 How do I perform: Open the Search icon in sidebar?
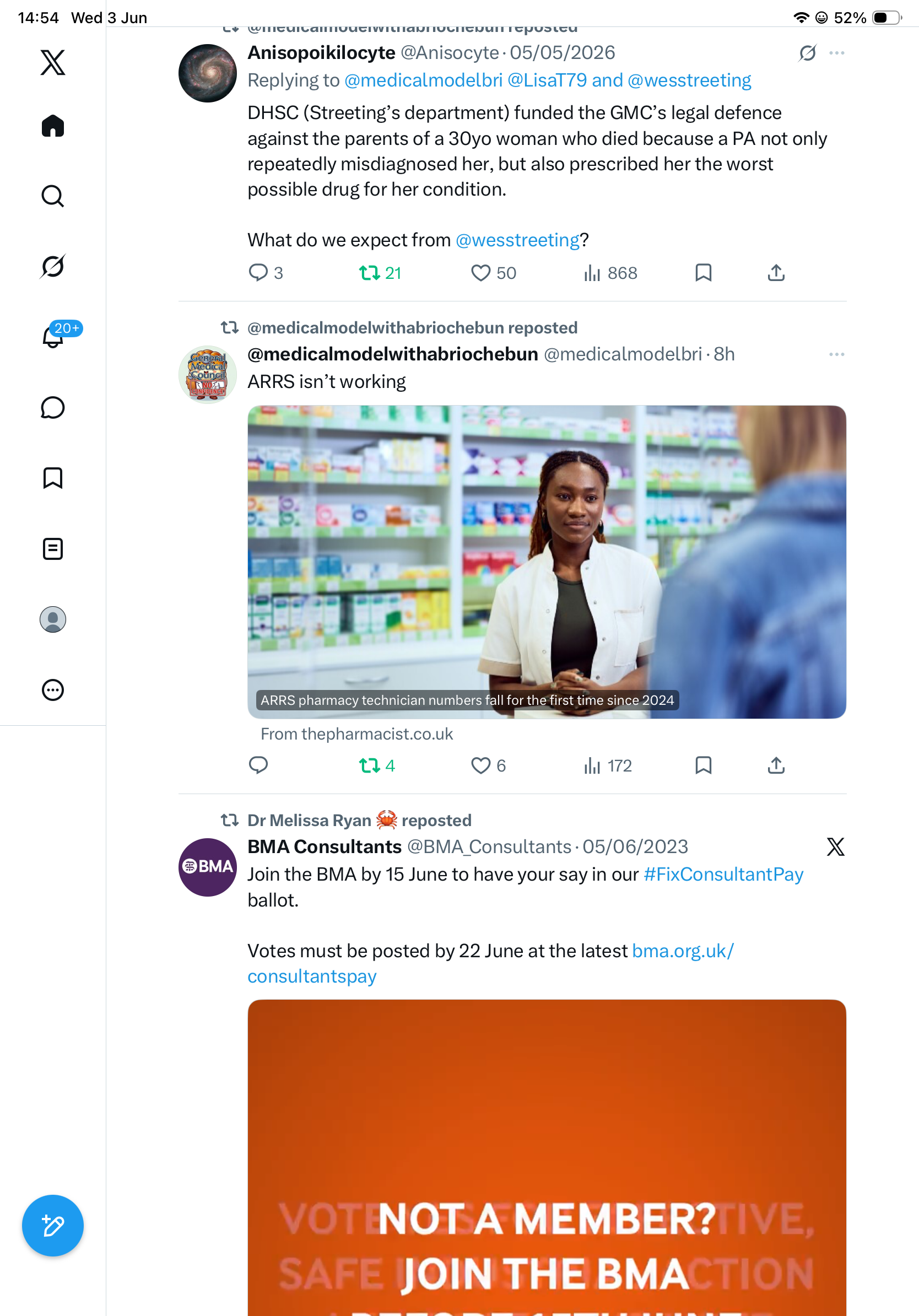click(53, 196)
